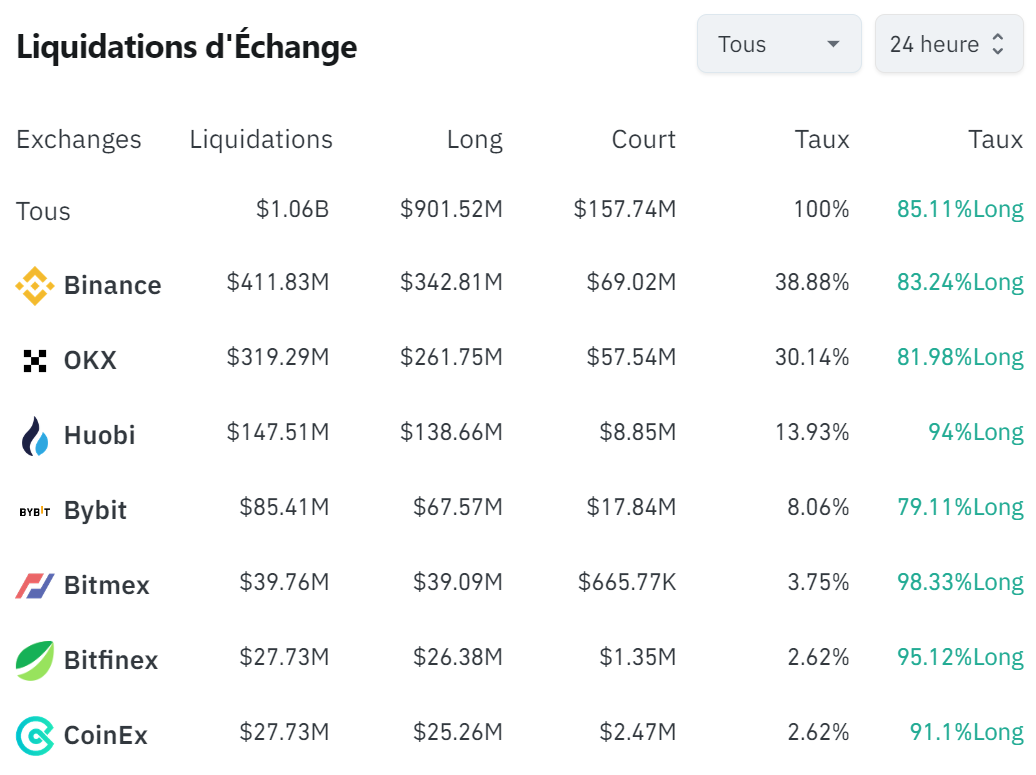Click the Binance diamond logo
The image size is (1036, 775).
36,285
